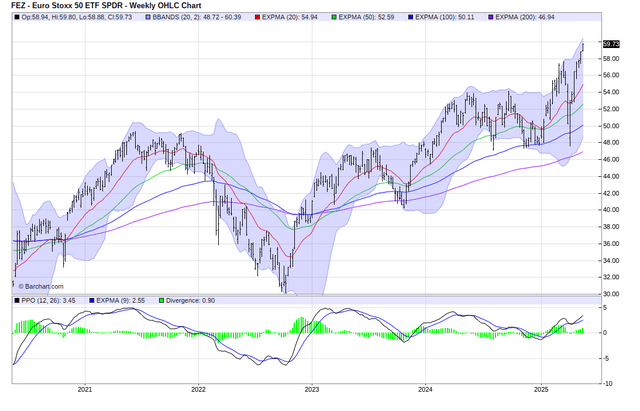Click the PPO axis label 5
This screenshot has width=640, height=411.
605,308
